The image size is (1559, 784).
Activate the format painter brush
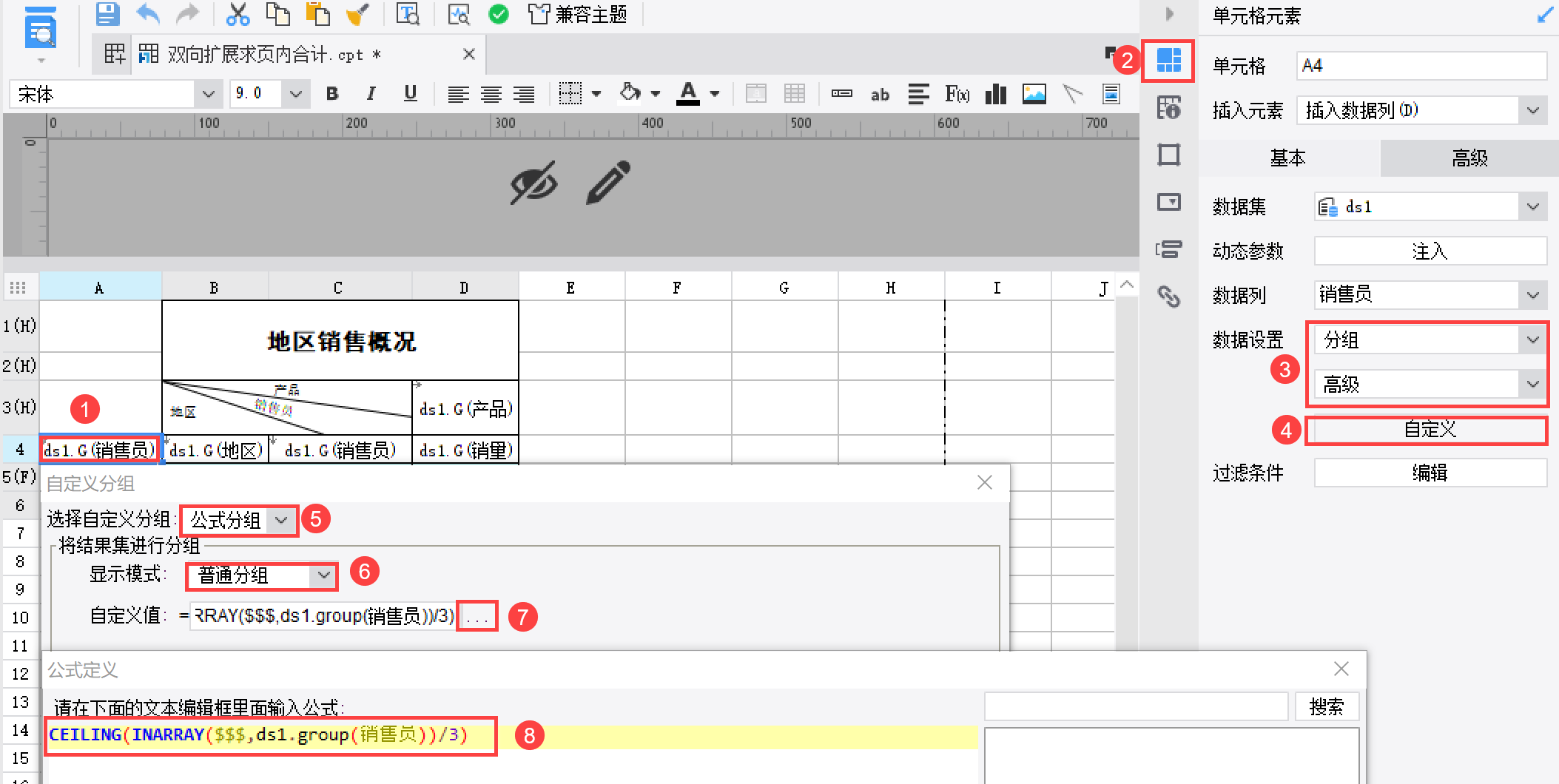click(x=358, y=14)
